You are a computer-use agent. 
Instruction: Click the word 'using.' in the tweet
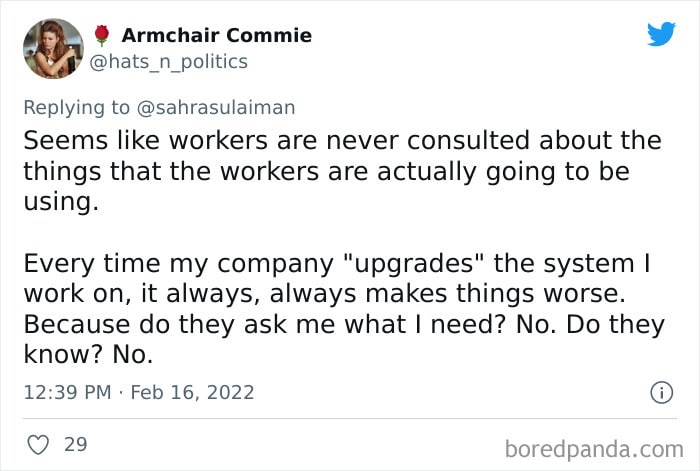[x=61, y=202]
